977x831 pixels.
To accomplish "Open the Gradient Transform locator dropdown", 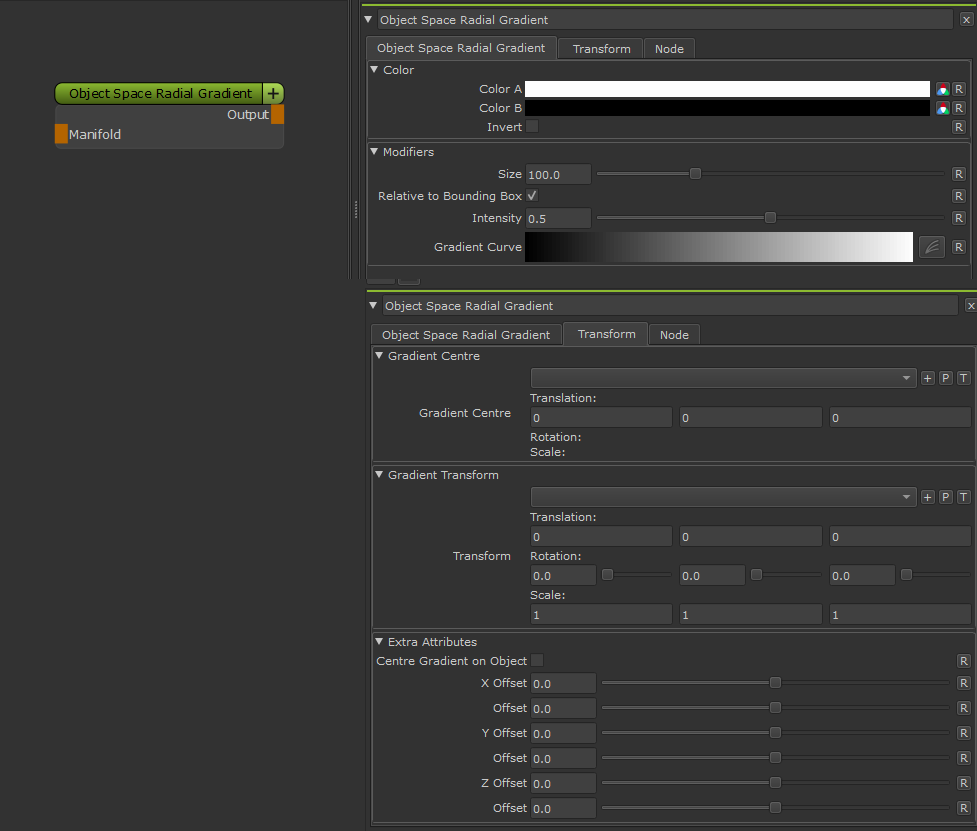I will pyautogui.click(x=722, y=497).
